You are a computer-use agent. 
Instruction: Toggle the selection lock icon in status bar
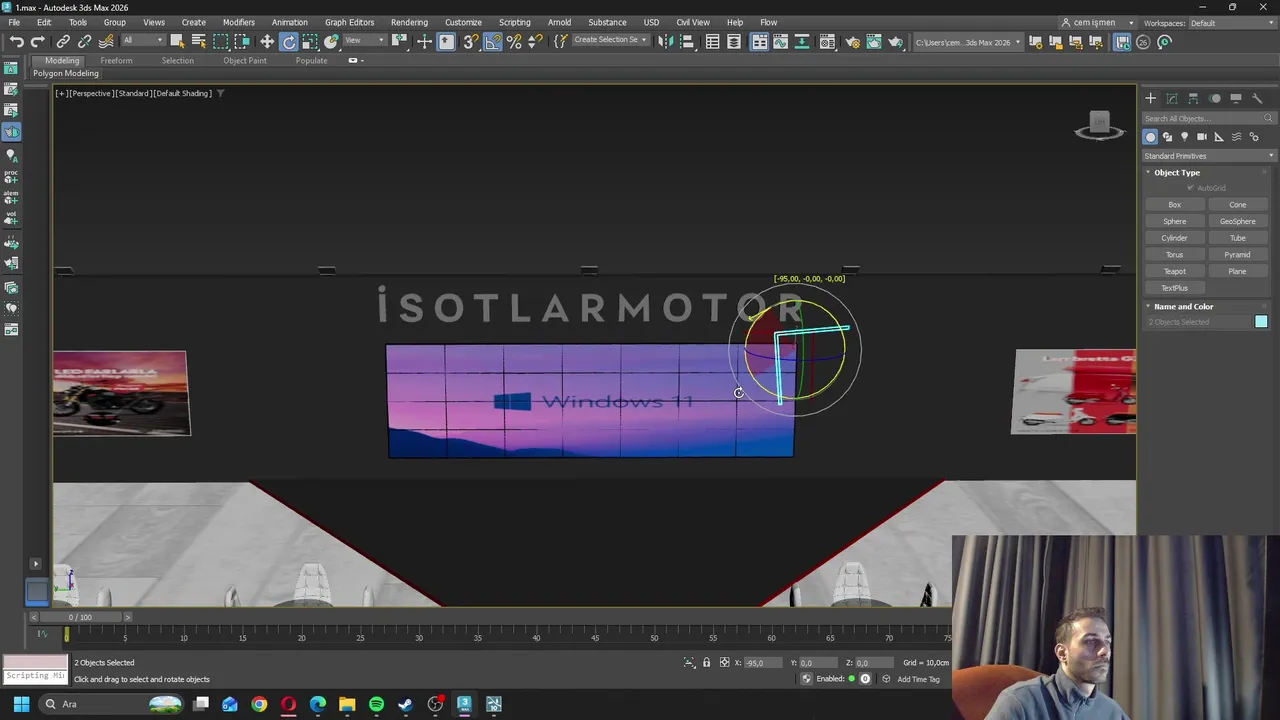707,663
